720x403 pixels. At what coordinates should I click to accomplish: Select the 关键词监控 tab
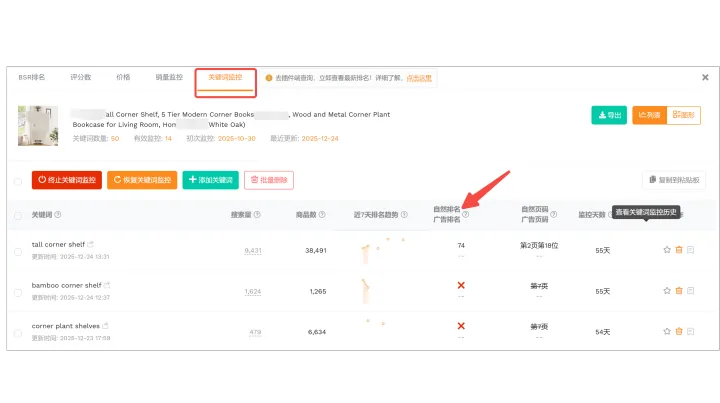225,77
